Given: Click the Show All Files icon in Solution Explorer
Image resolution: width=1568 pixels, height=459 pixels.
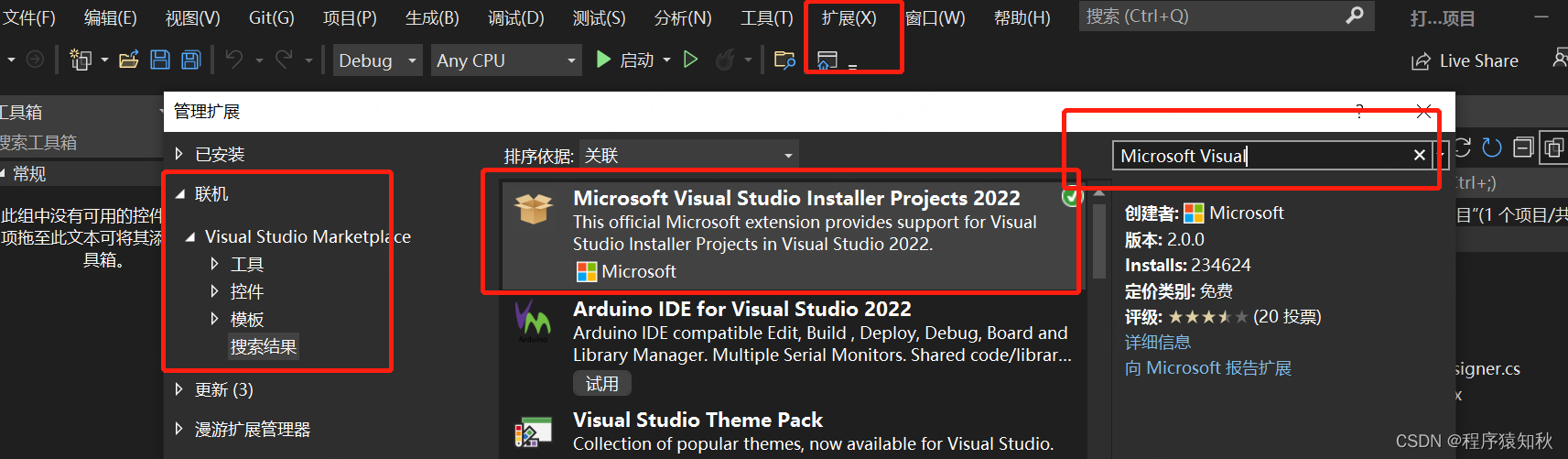Looking at the screenshot, I should tap(1553, 148).
